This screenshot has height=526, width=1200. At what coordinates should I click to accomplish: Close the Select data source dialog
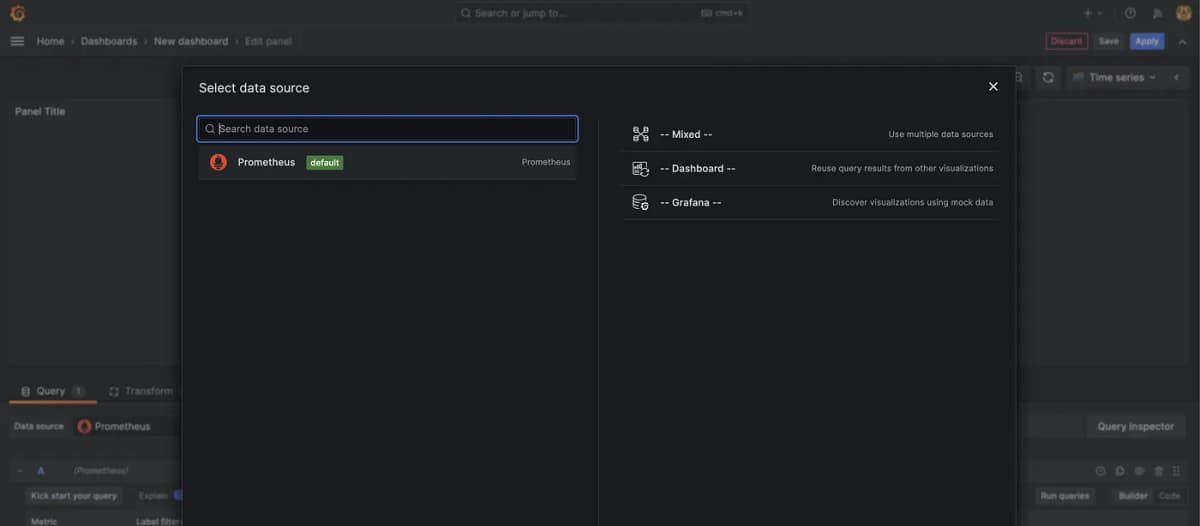(993, 87)
